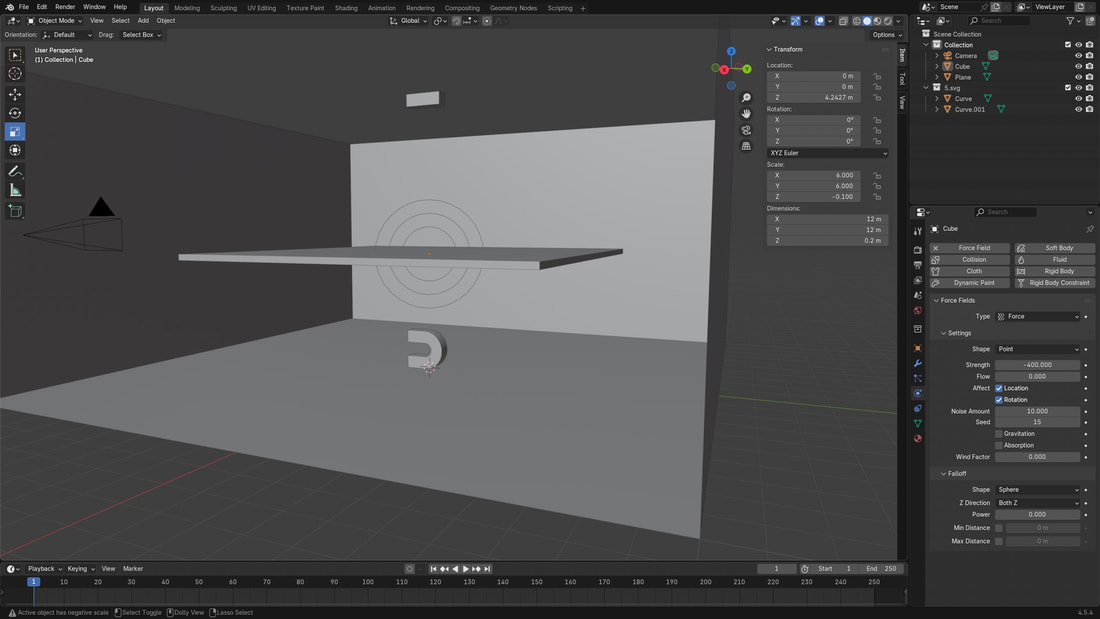Open the Render menu
Screen dimensions: 1100x619
(x=65, y=7)
